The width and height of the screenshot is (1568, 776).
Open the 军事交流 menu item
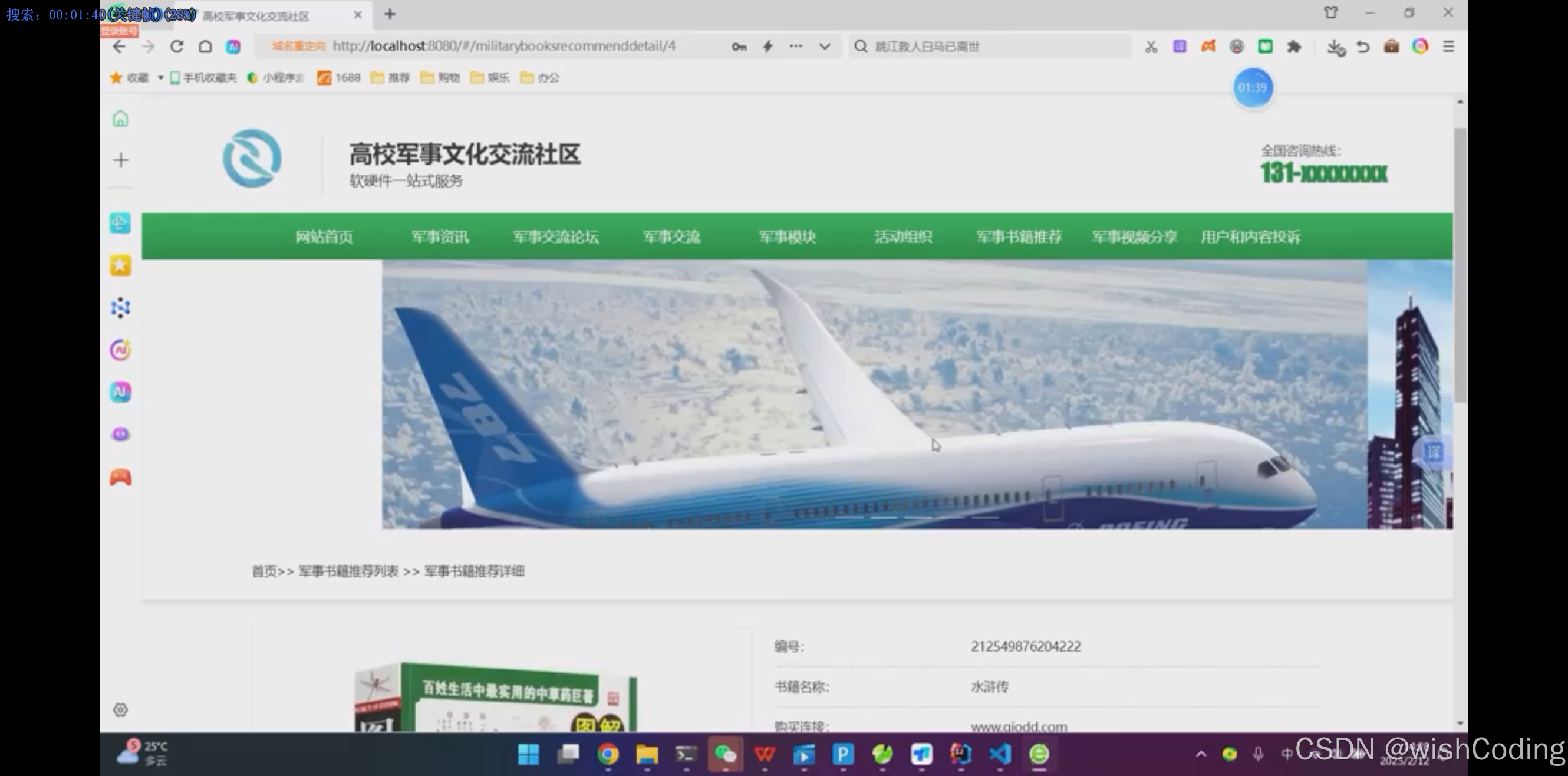click(x=672, y=236)
